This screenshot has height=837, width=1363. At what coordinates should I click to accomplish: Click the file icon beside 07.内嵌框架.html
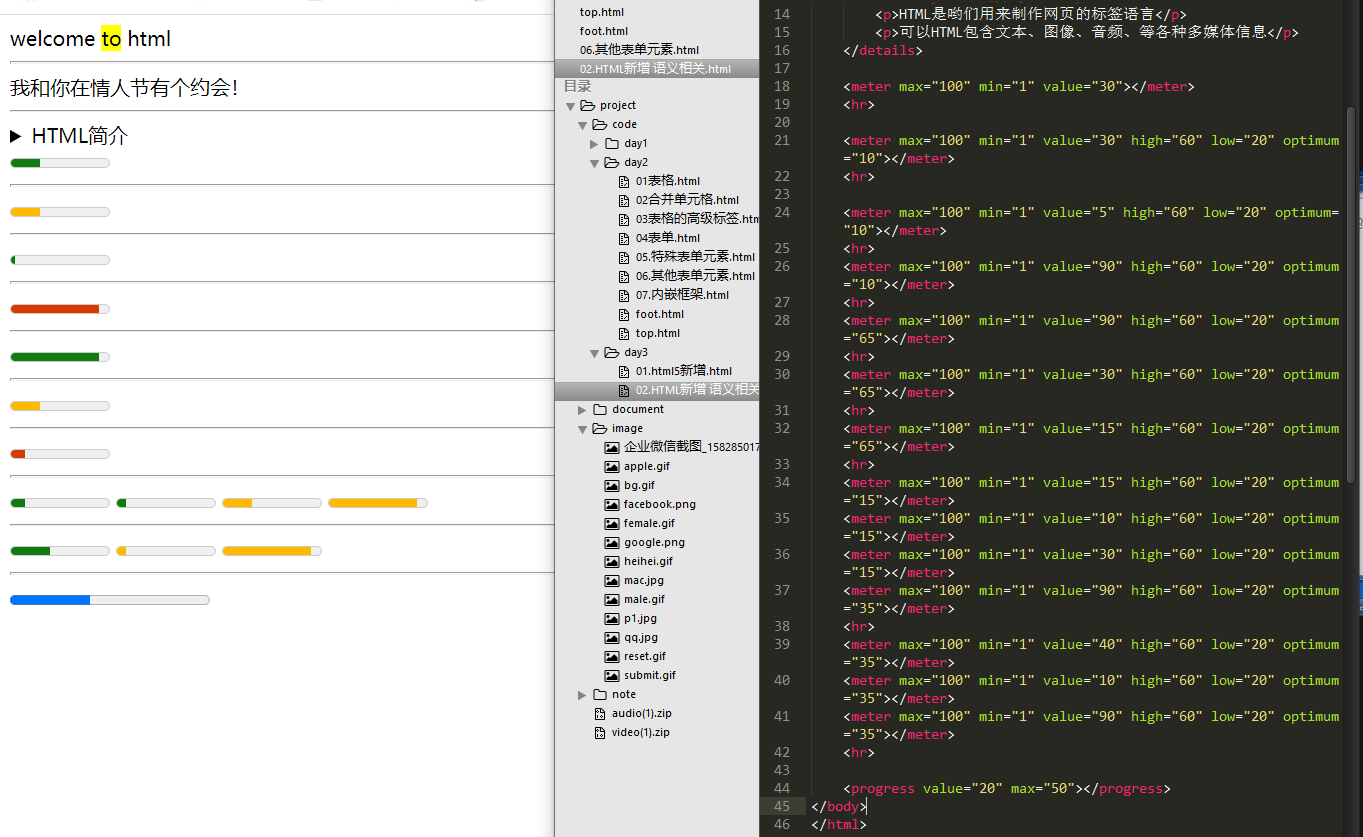pos(624,295)
